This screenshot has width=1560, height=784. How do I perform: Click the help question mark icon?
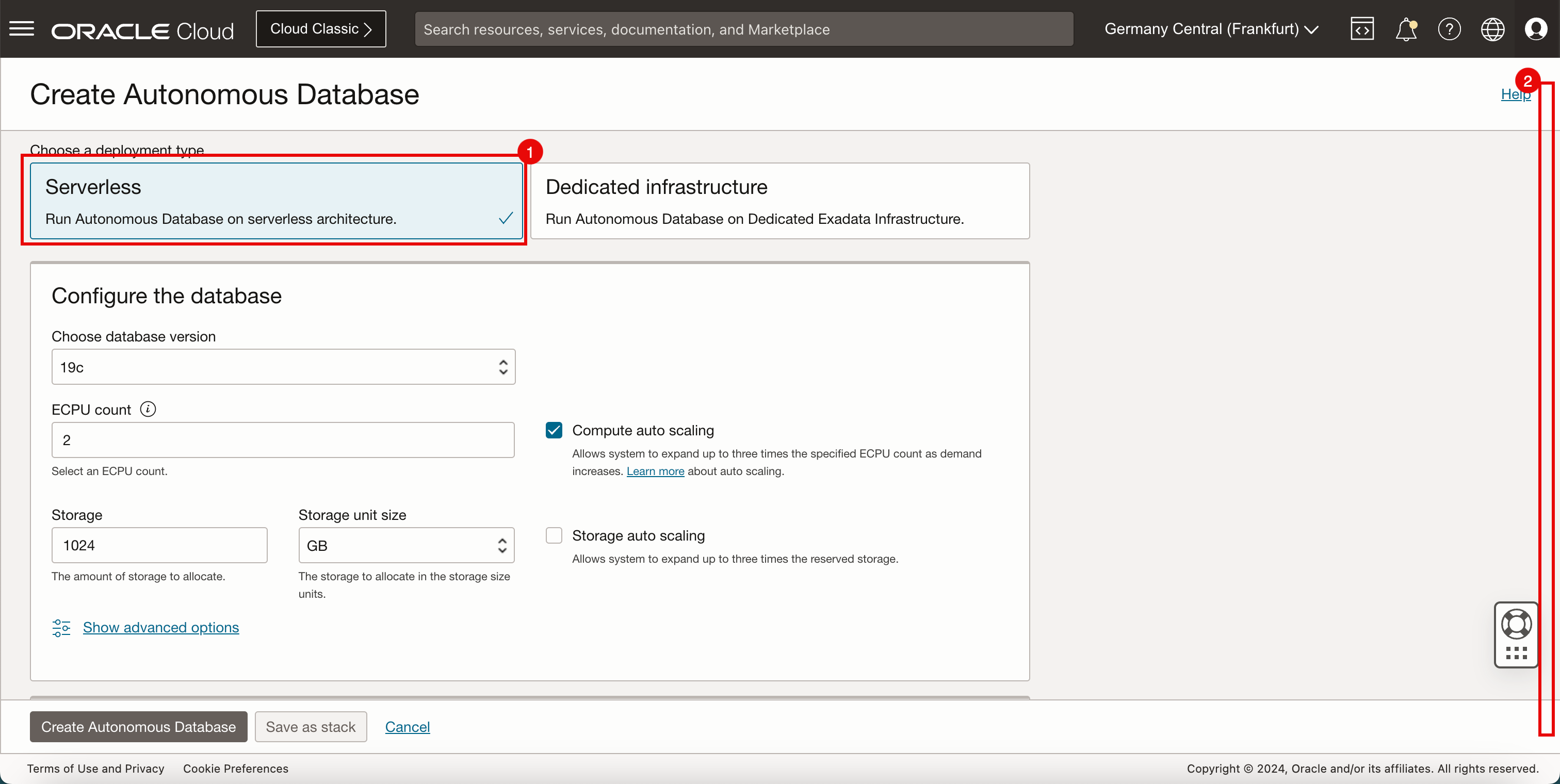tap(1449, 29)
